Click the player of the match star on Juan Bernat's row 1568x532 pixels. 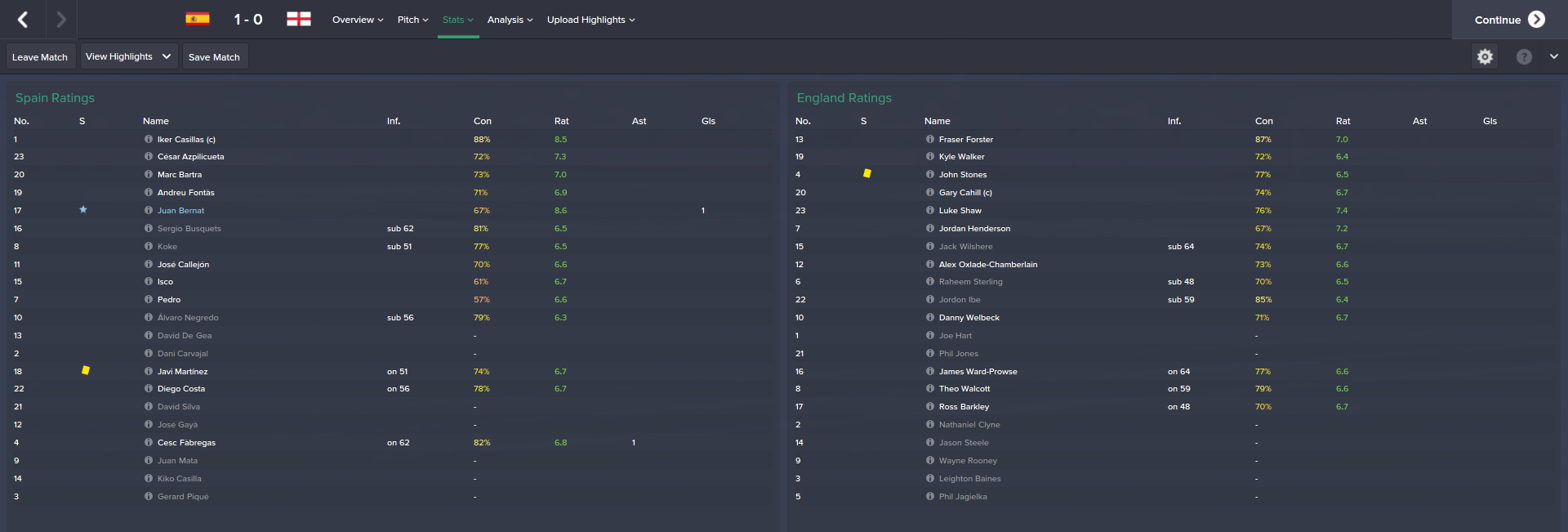pyautogui.click(x=83, y=210)
